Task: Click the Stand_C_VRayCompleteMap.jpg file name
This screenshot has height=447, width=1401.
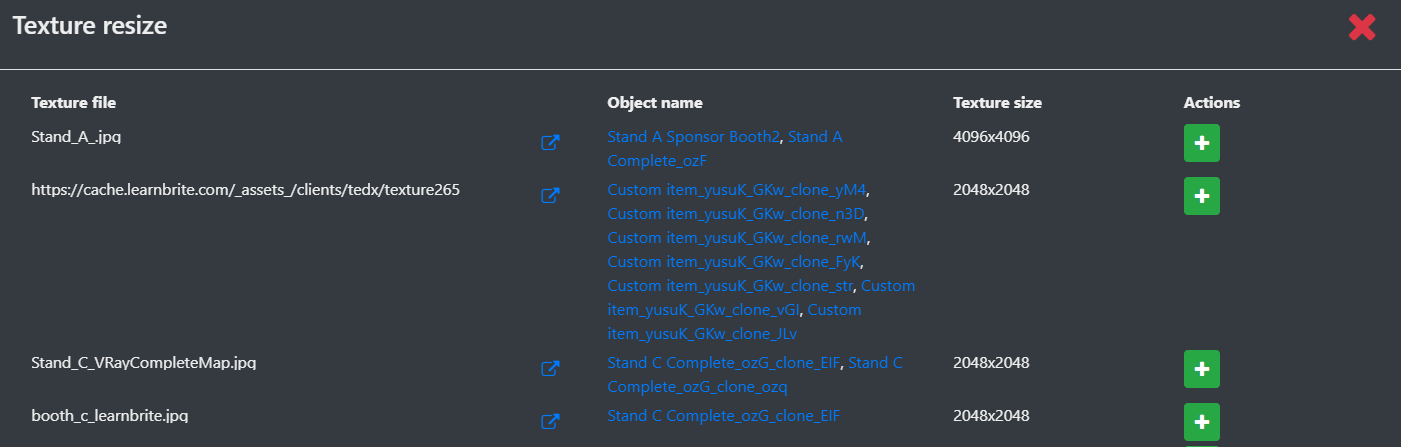Action: 144,362
